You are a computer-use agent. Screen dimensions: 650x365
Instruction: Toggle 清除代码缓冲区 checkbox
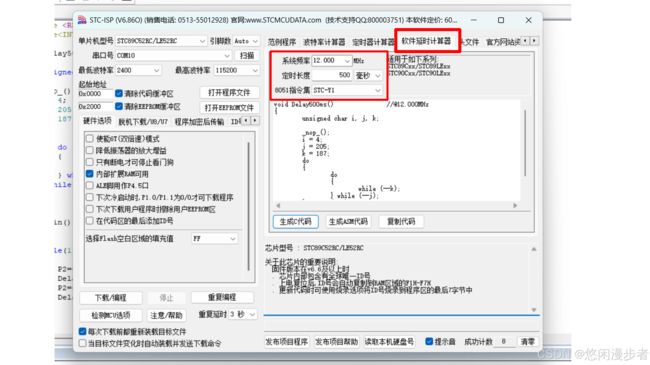pos(119,93)
